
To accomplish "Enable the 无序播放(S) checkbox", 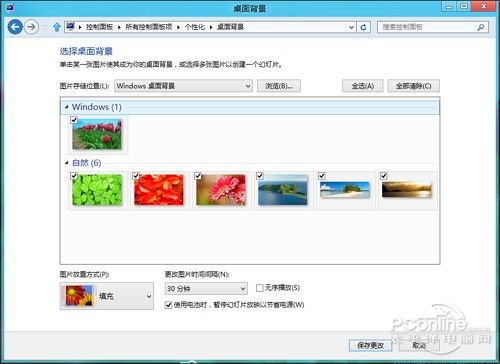I will [x=260, y=288].
